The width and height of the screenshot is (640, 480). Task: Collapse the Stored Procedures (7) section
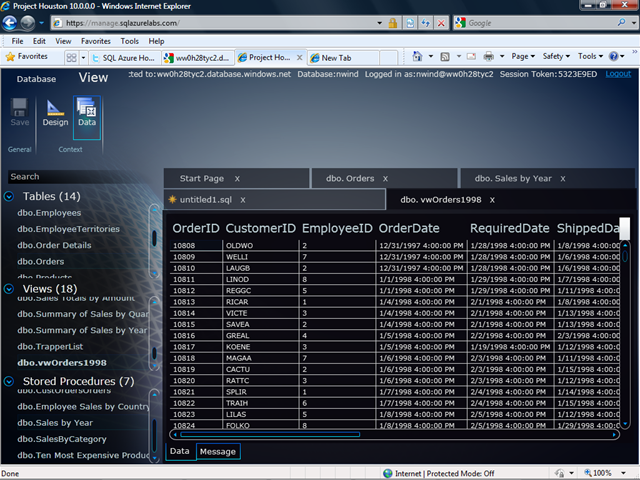click(x=10, y=381)
